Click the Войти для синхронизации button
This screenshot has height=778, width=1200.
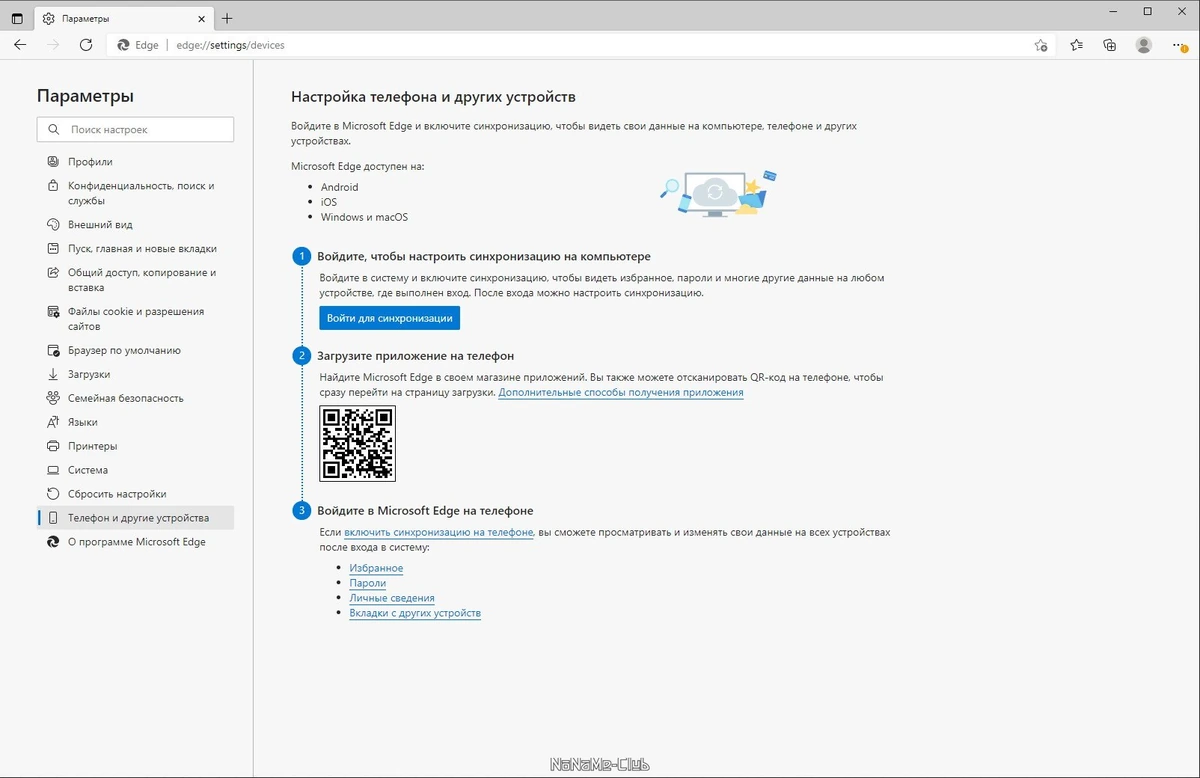pyautogui.click(x=389, y=318)
